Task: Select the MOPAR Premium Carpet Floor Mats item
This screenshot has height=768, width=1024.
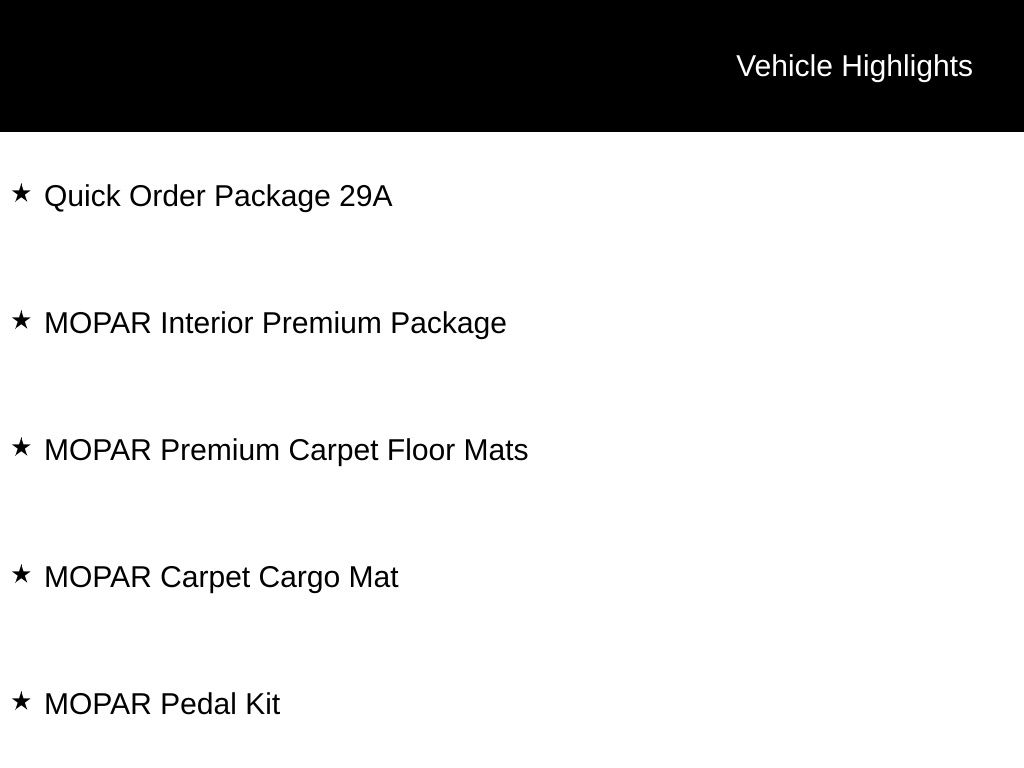Action: (x=286, y=450)
